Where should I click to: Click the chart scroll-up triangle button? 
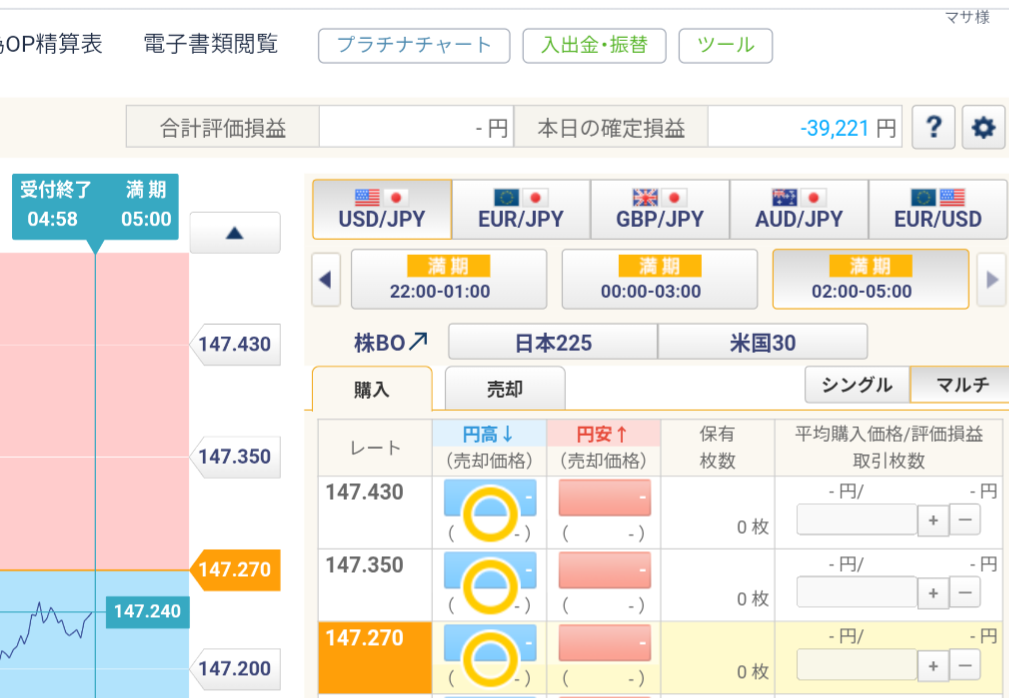tap(235, 233)
